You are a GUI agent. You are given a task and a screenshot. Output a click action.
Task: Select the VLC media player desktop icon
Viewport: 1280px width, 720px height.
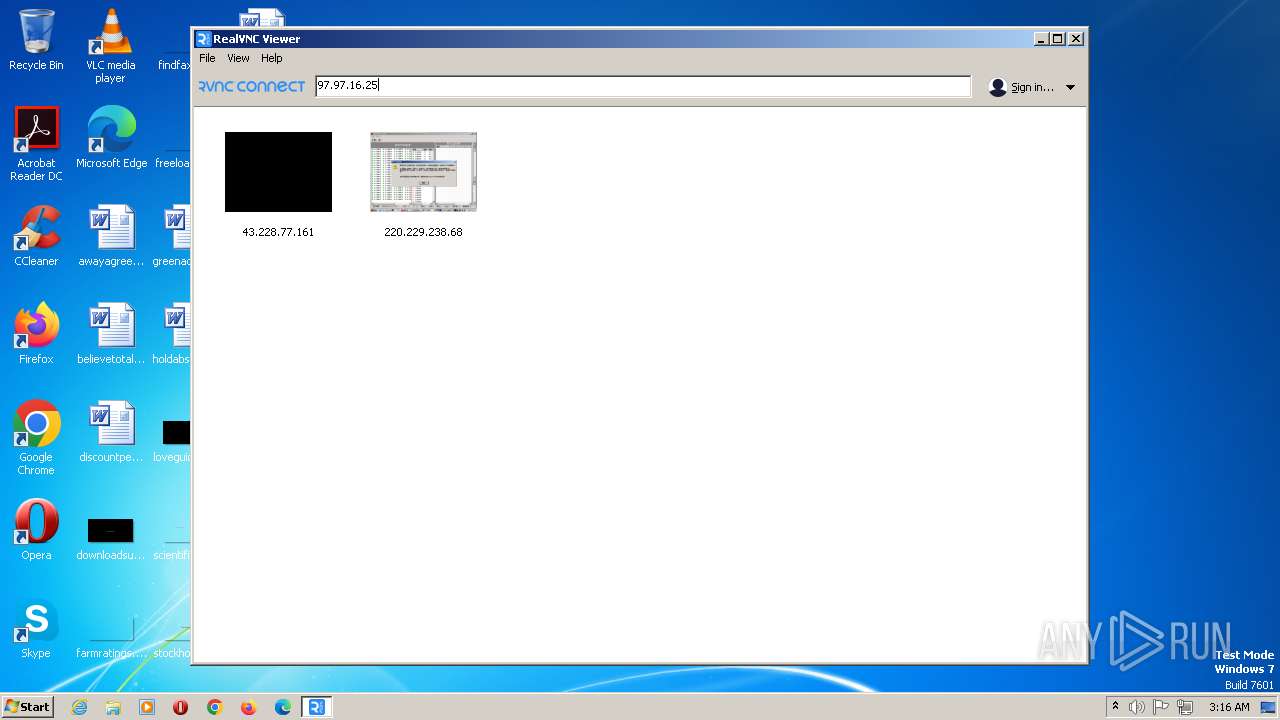coord(110,46)
